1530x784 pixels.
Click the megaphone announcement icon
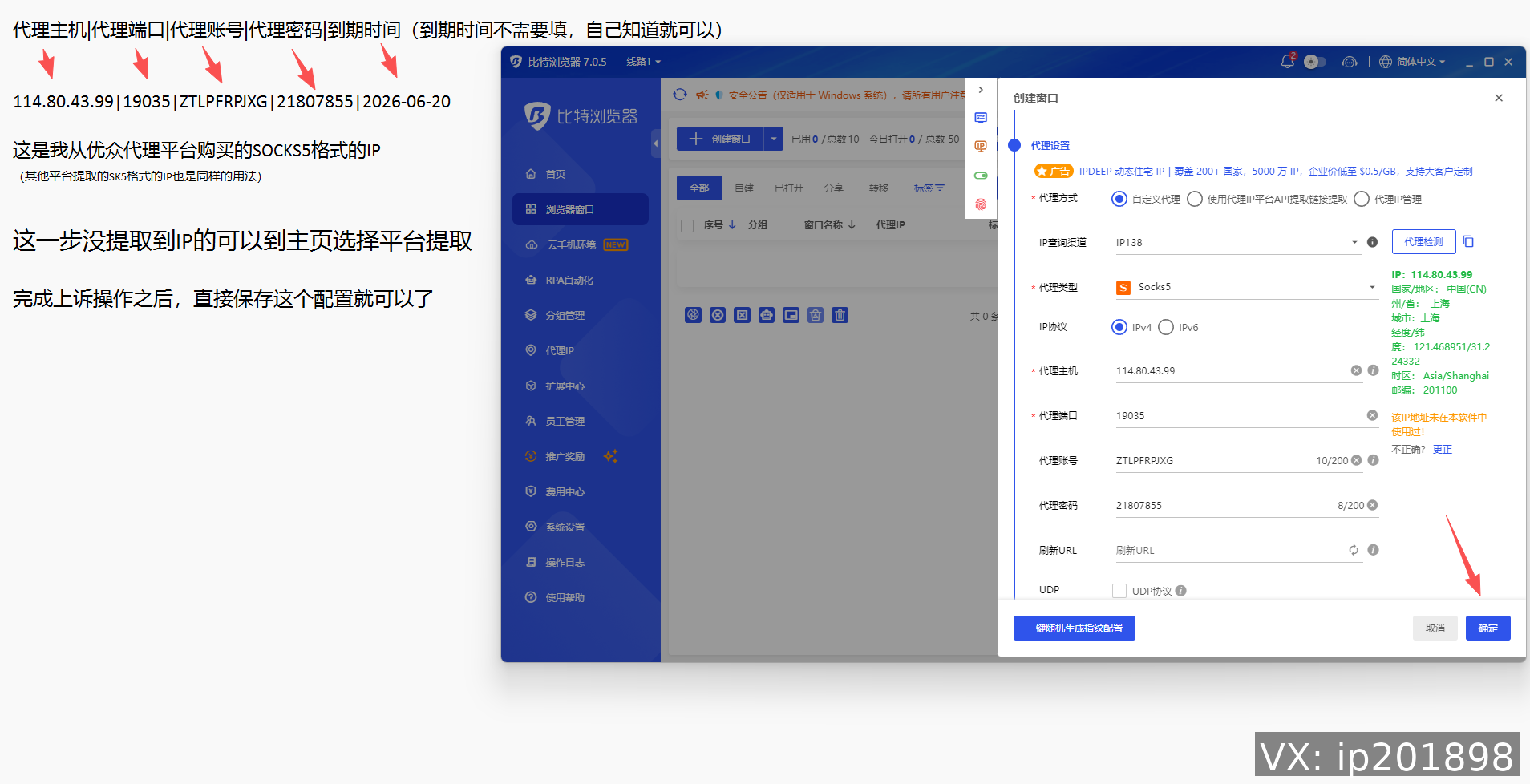(702, 95)
